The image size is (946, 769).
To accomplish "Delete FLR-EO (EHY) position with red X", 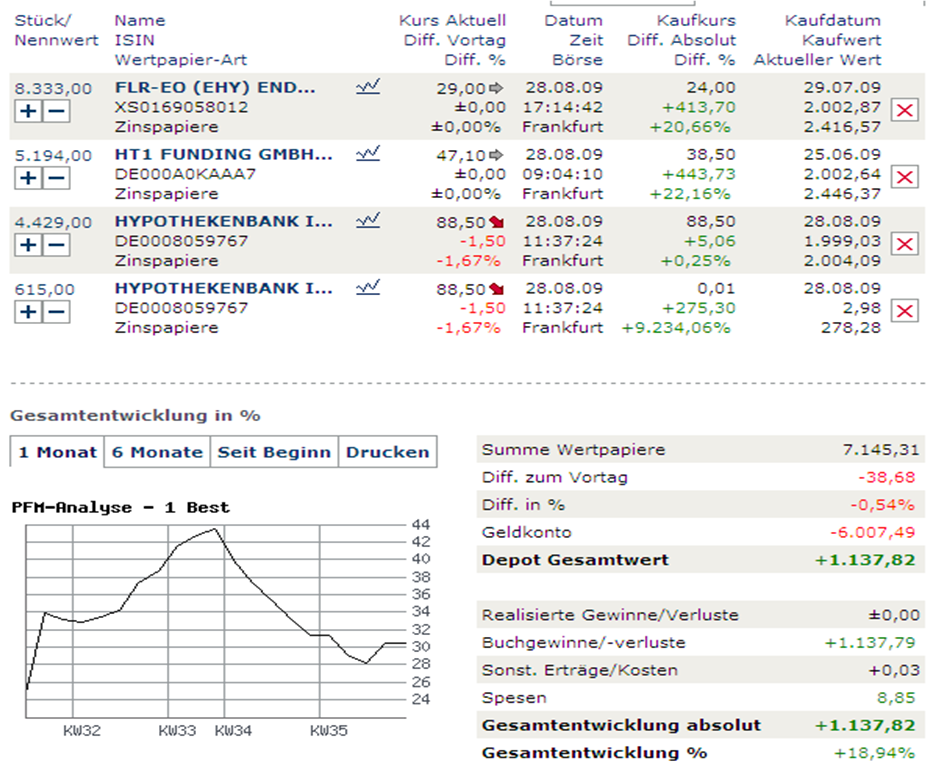I will (x=904, y=110).
